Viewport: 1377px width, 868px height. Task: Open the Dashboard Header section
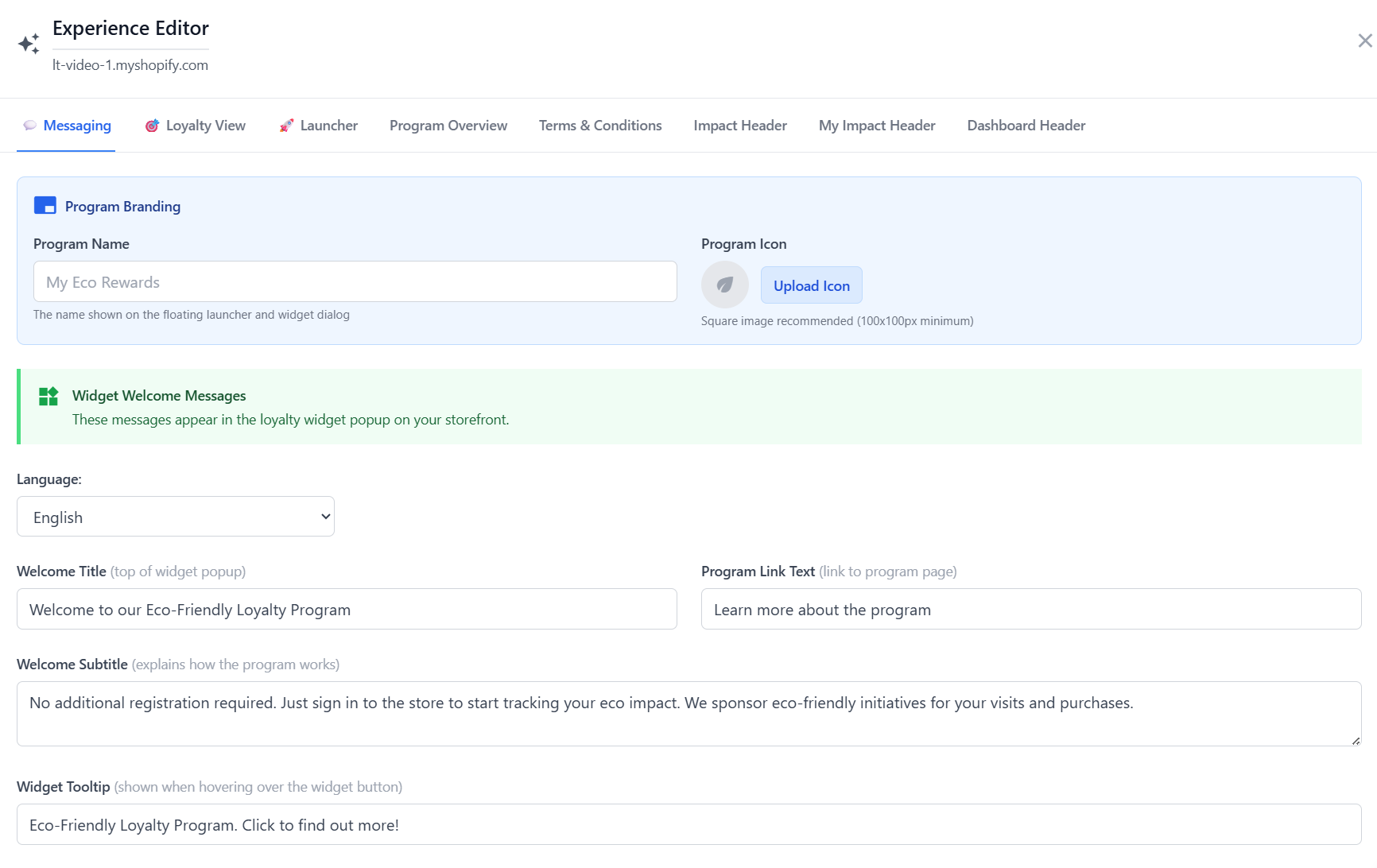(x=1026, y=125)
